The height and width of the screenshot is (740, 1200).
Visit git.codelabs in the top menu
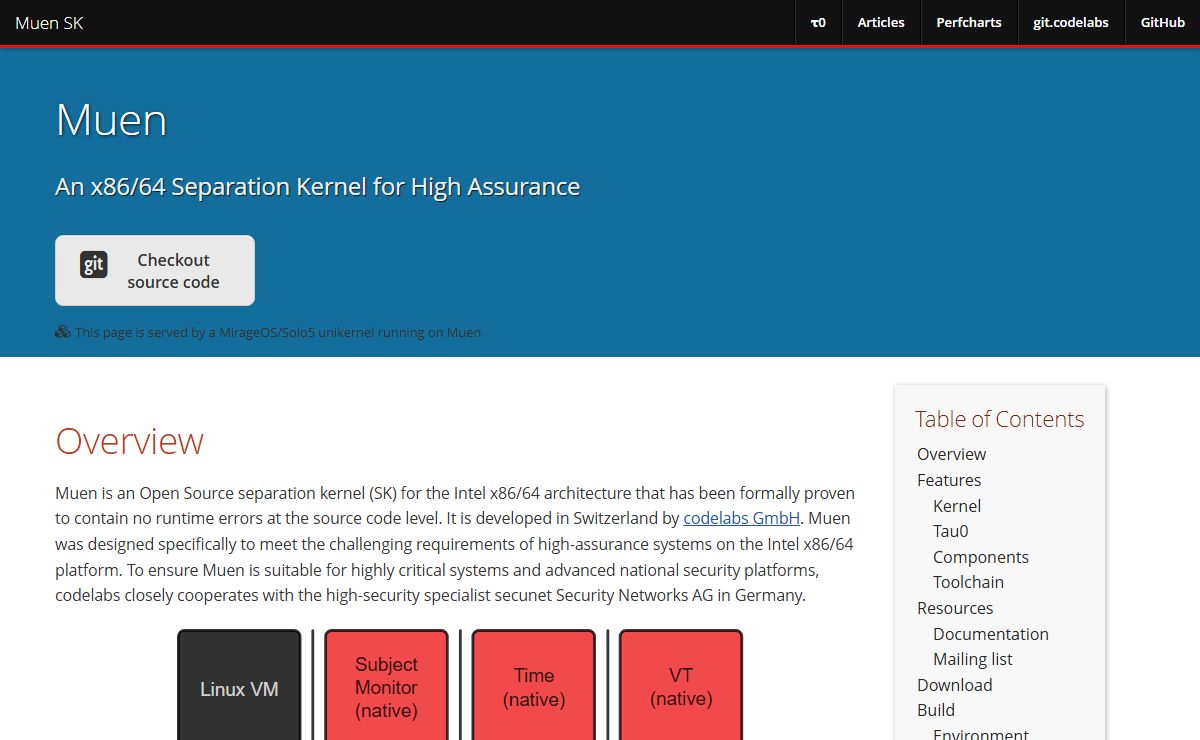click(x=1071, y=22)
